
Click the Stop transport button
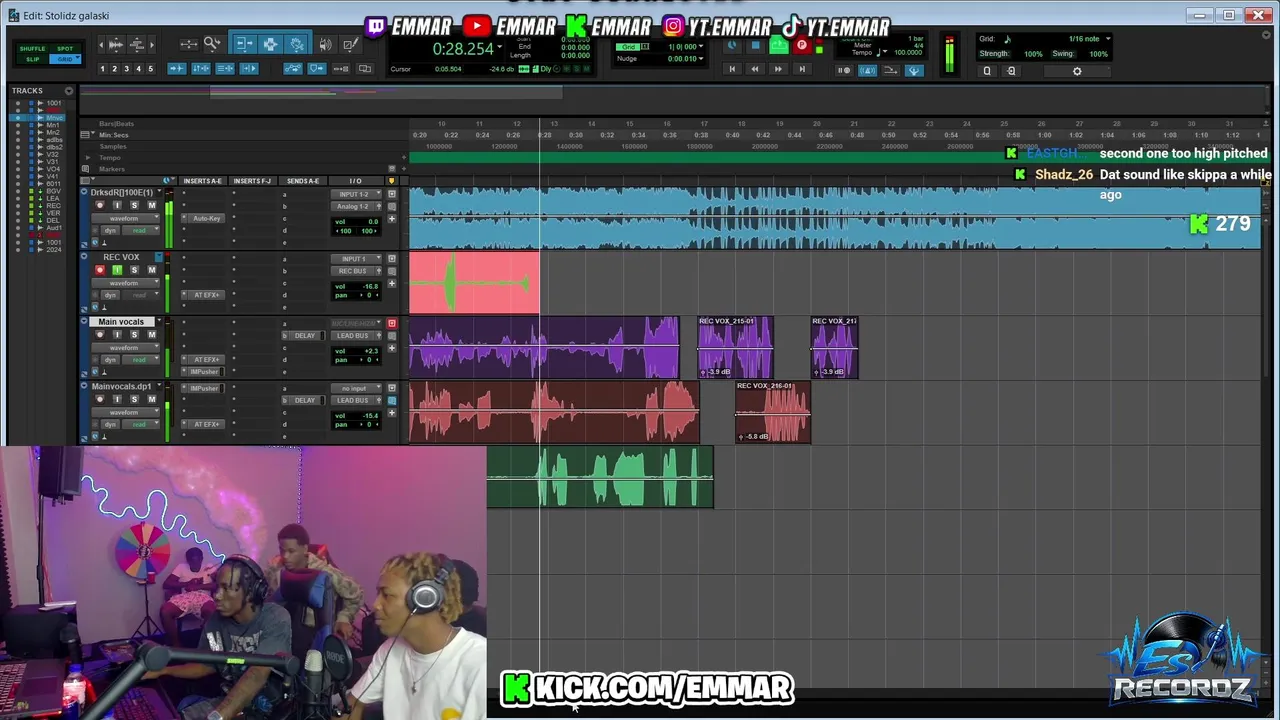coord(755,46)
